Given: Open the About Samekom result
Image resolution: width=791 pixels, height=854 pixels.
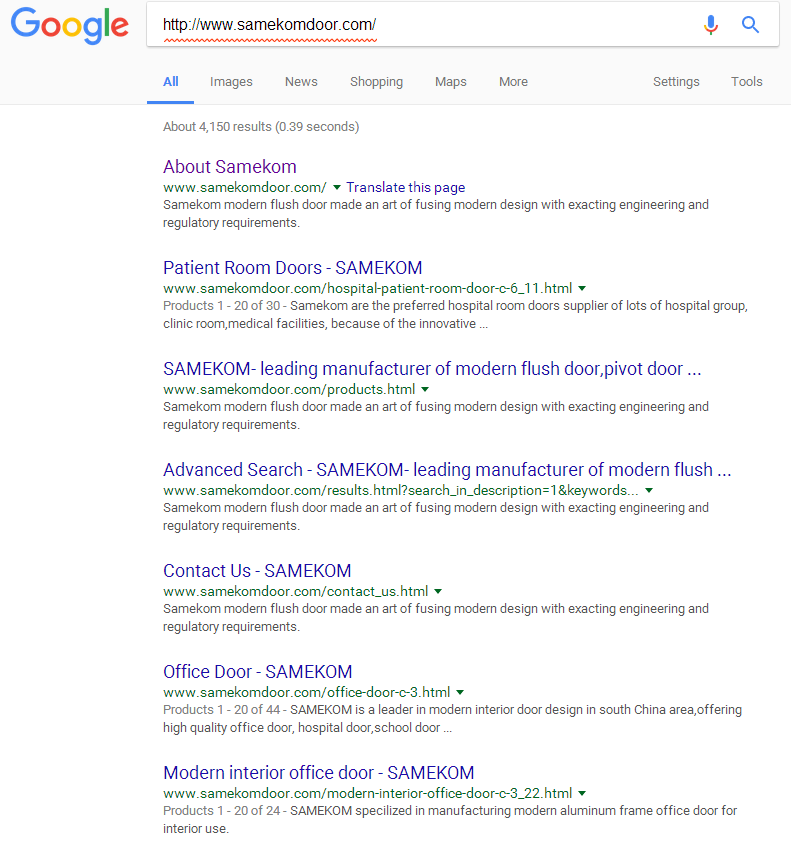Looking at the screenshot, I should [x=230, y=167].
